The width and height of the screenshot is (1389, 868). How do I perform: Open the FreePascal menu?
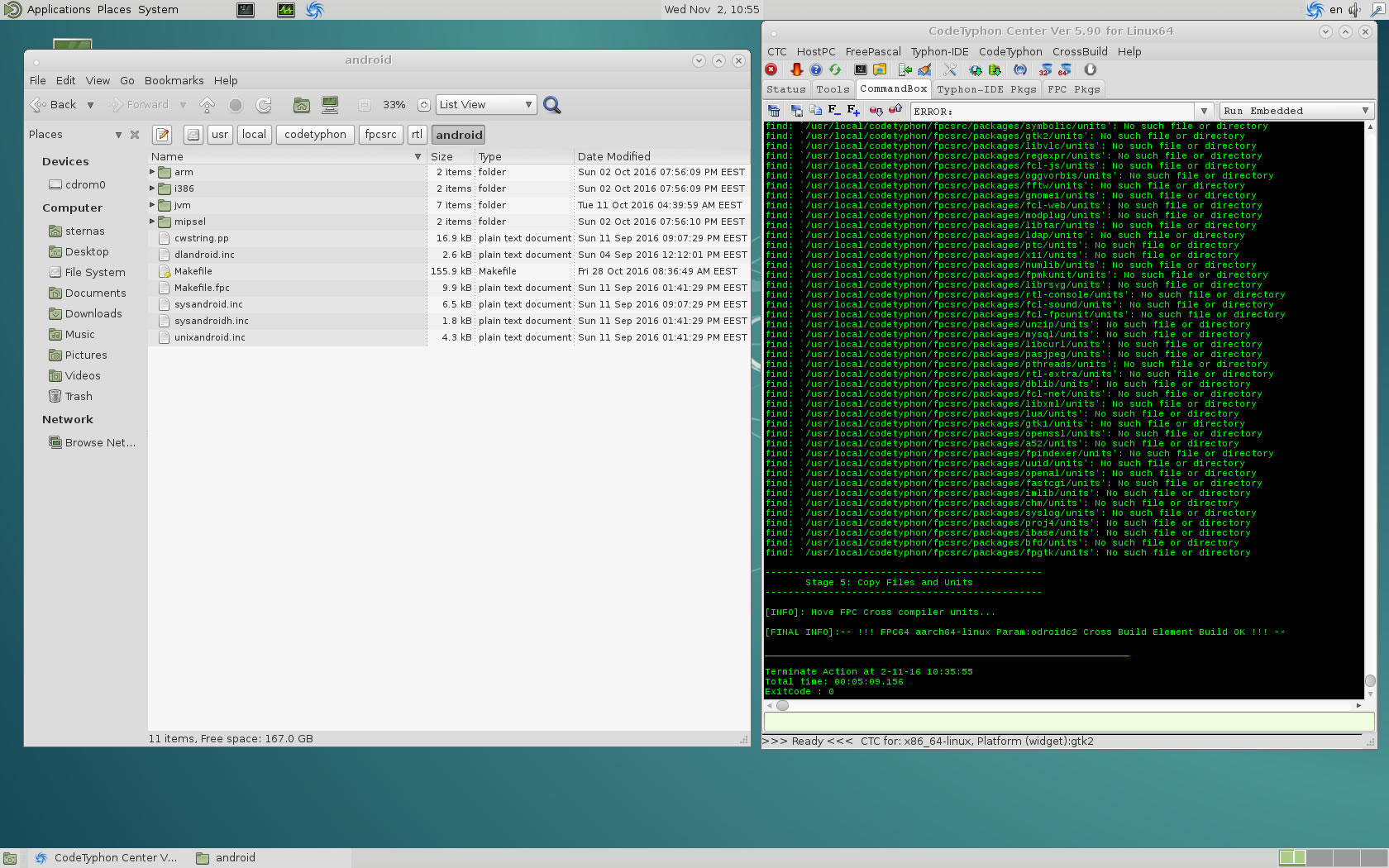pos(873,51)
